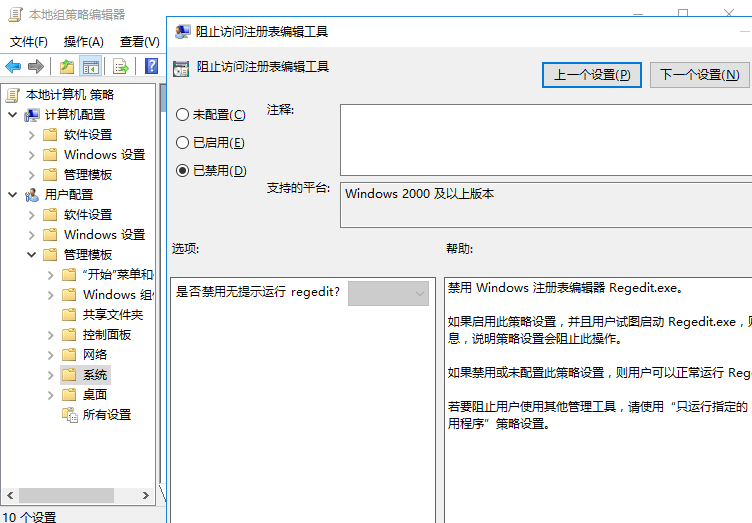Expand Windows 设置 under 用户配置

32,235
